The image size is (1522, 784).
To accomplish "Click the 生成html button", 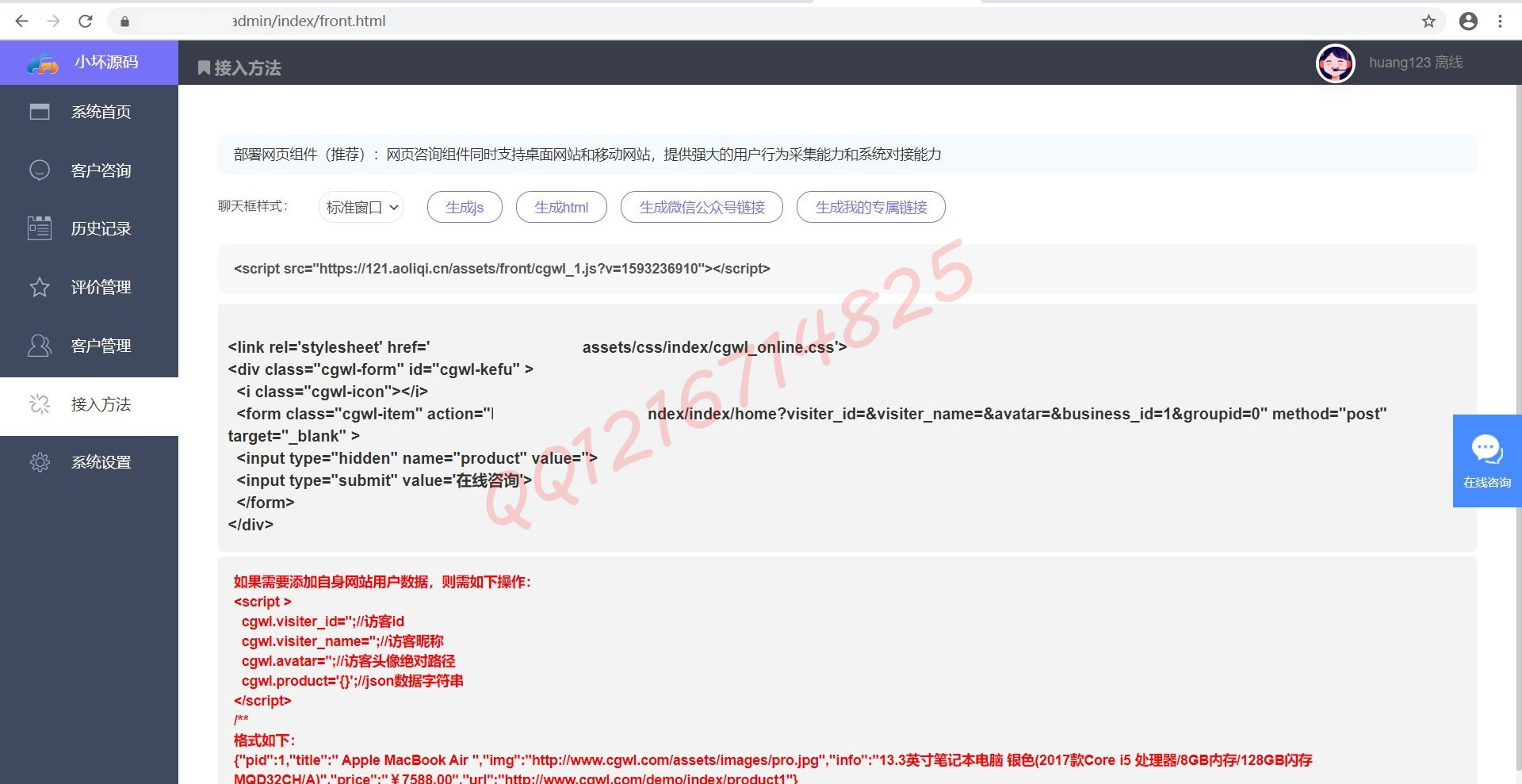I will point(561,208).
